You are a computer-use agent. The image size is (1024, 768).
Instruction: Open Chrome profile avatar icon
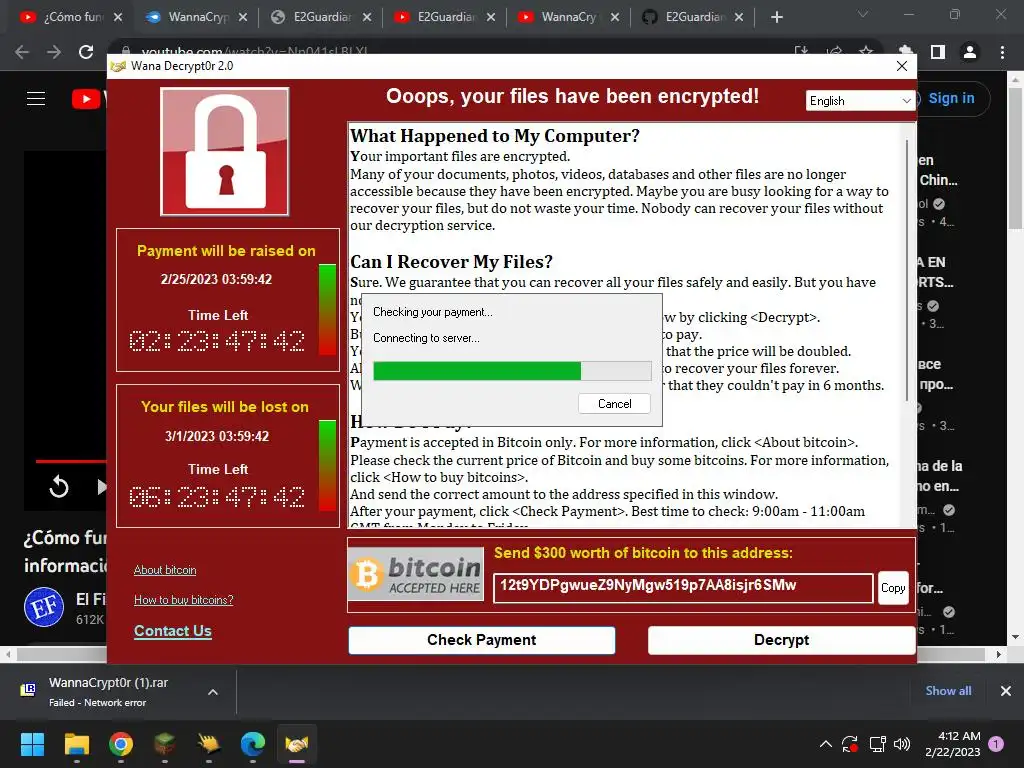click(970, 52)
